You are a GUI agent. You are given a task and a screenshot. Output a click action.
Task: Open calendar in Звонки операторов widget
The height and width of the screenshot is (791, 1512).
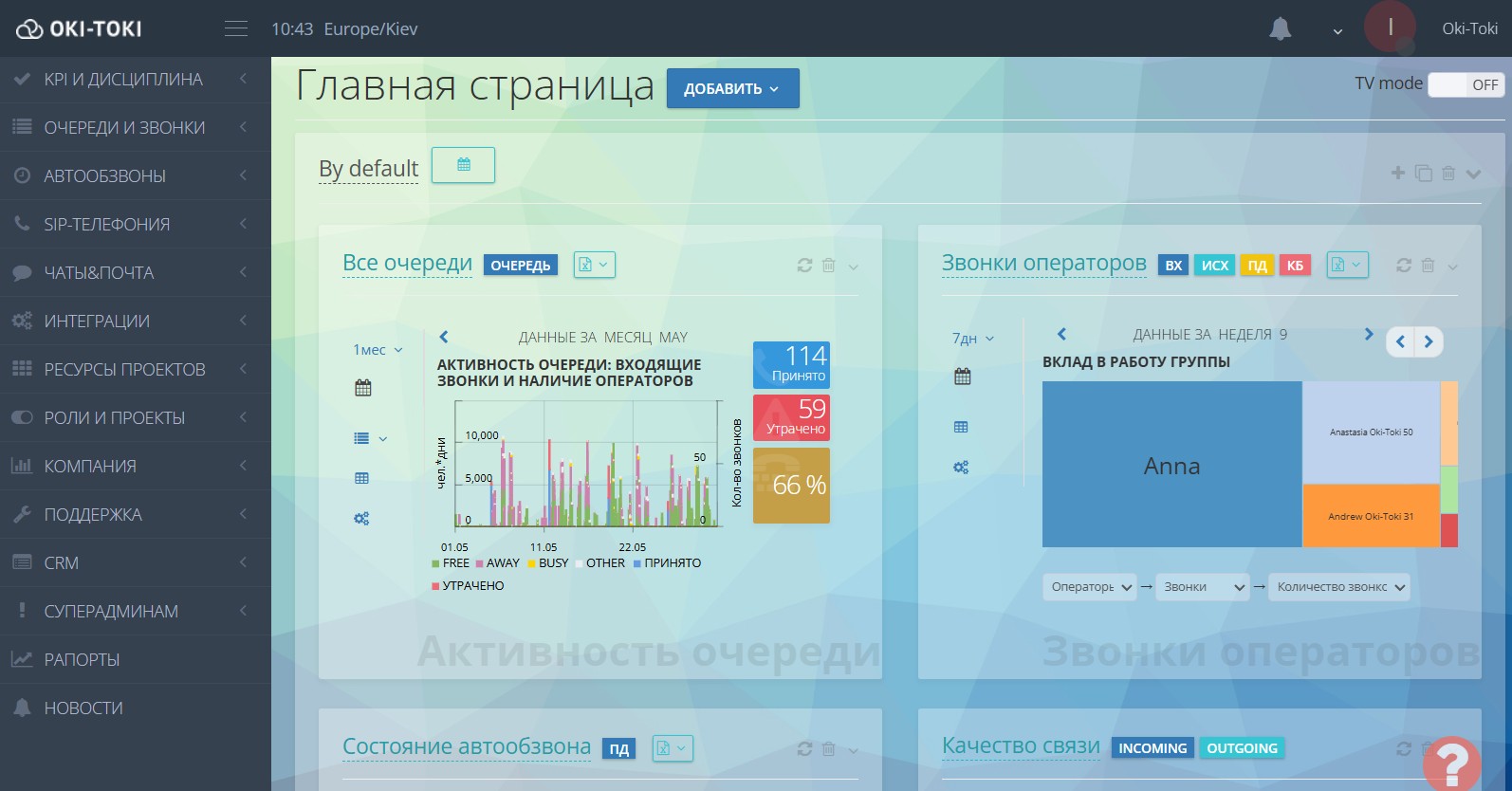[962, 377]
